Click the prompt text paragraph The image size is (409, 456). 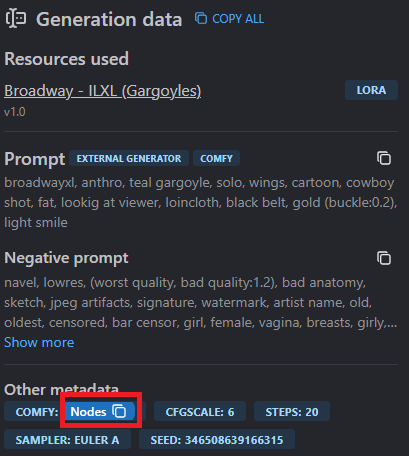pos(201,202)
